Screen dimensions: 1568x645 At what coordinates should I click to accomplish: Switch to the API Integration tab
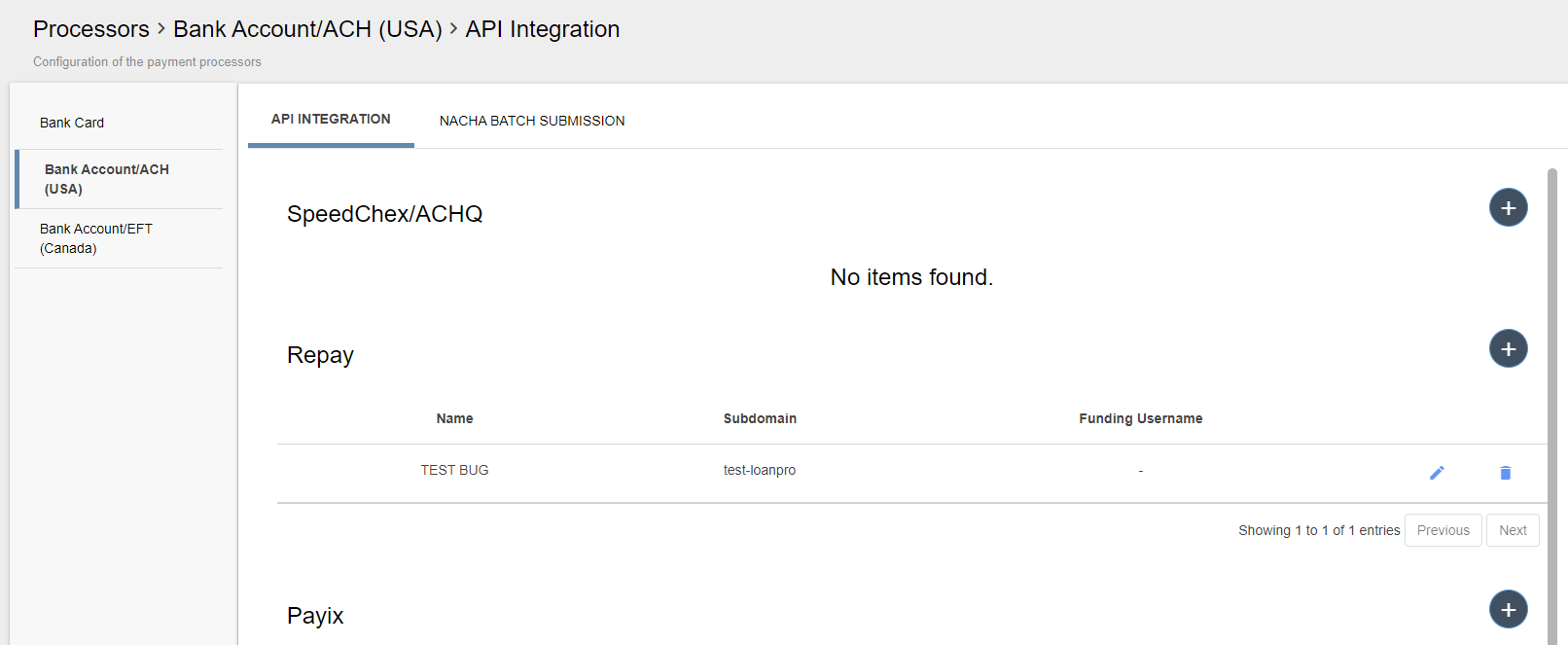[331, 119]
